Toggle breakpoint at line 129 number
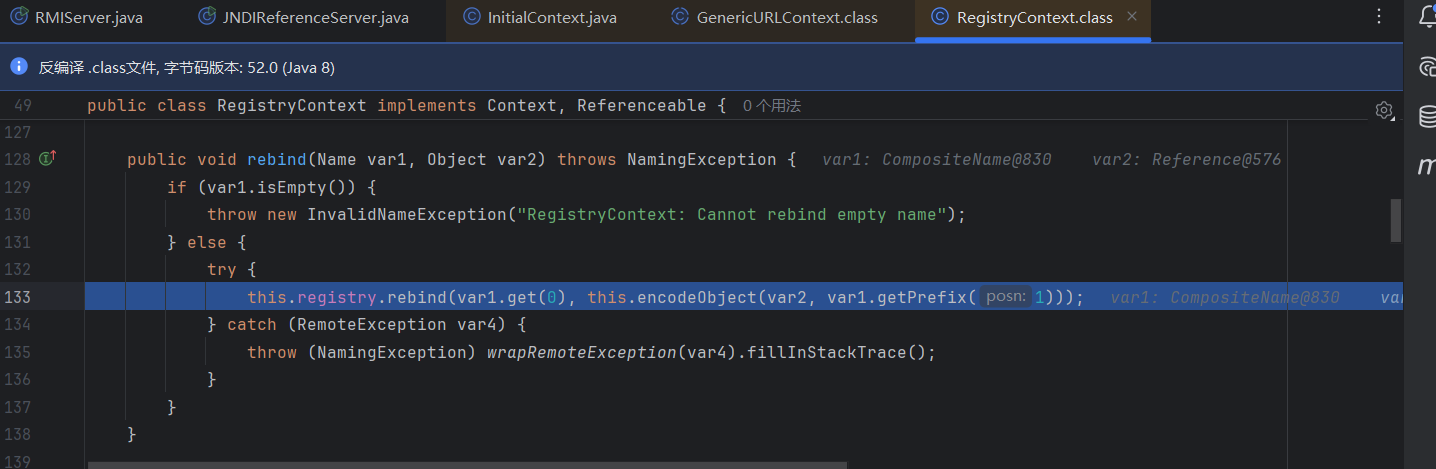Screen dimensions: 1436x469 [19, 187]
